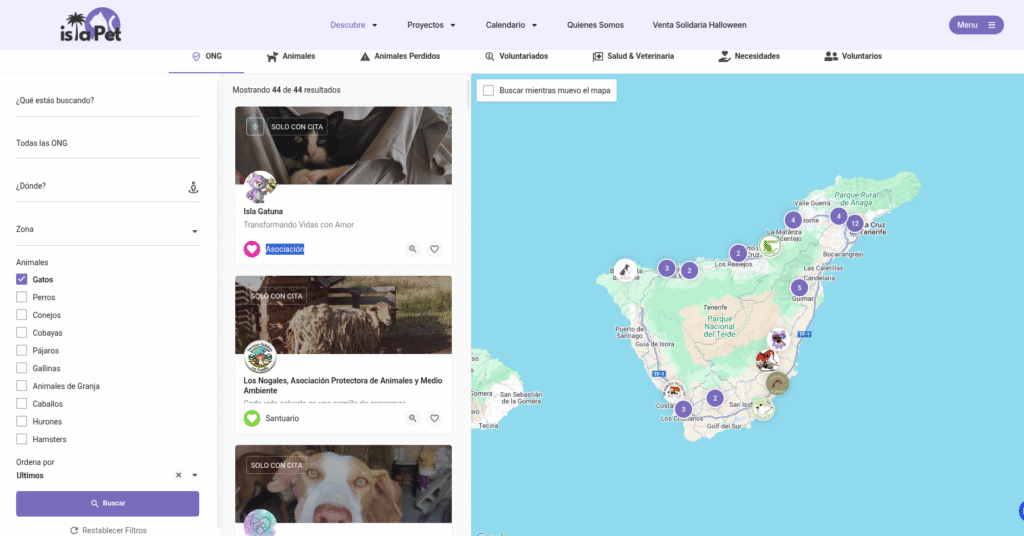Click heart favorite icon on Los Nogales card
The width and height of the screenshot is (1024, 536).
pos(435,418)
